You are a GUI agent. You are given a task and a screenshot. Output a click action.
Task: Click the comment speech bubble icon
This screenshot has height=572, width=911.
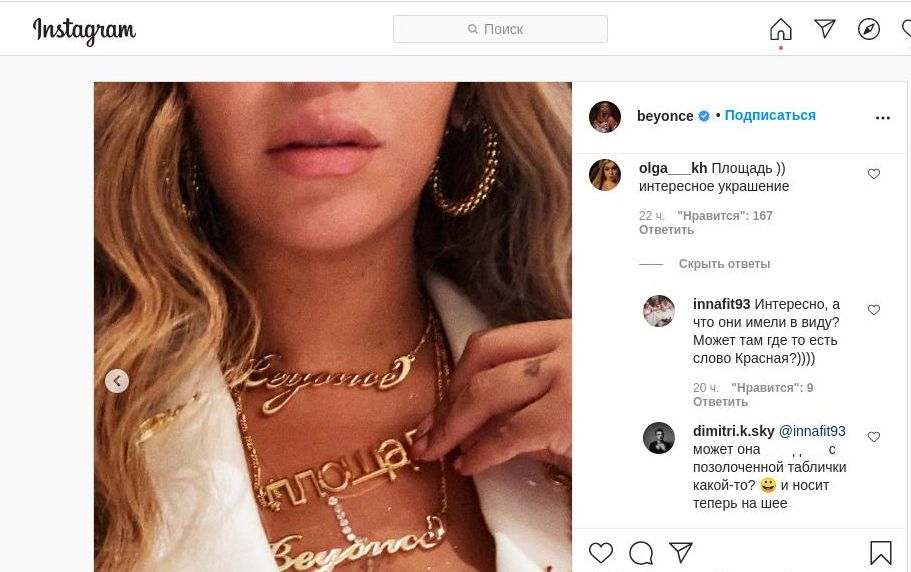click(x=641, y=552)
